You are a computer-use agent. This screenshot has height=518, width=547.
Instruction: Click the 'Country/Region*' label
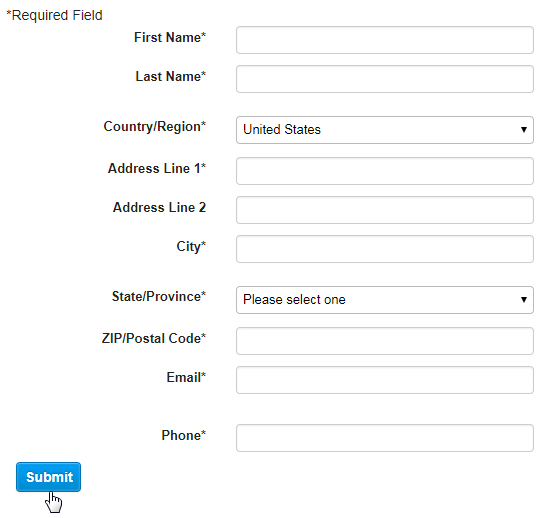pos(155,127)
